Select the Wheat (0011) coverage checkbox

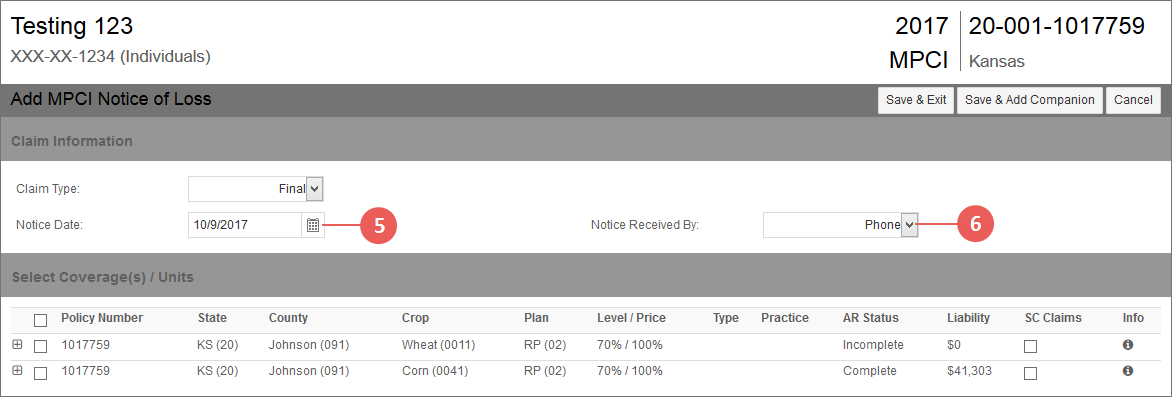(x=40, y=346)
